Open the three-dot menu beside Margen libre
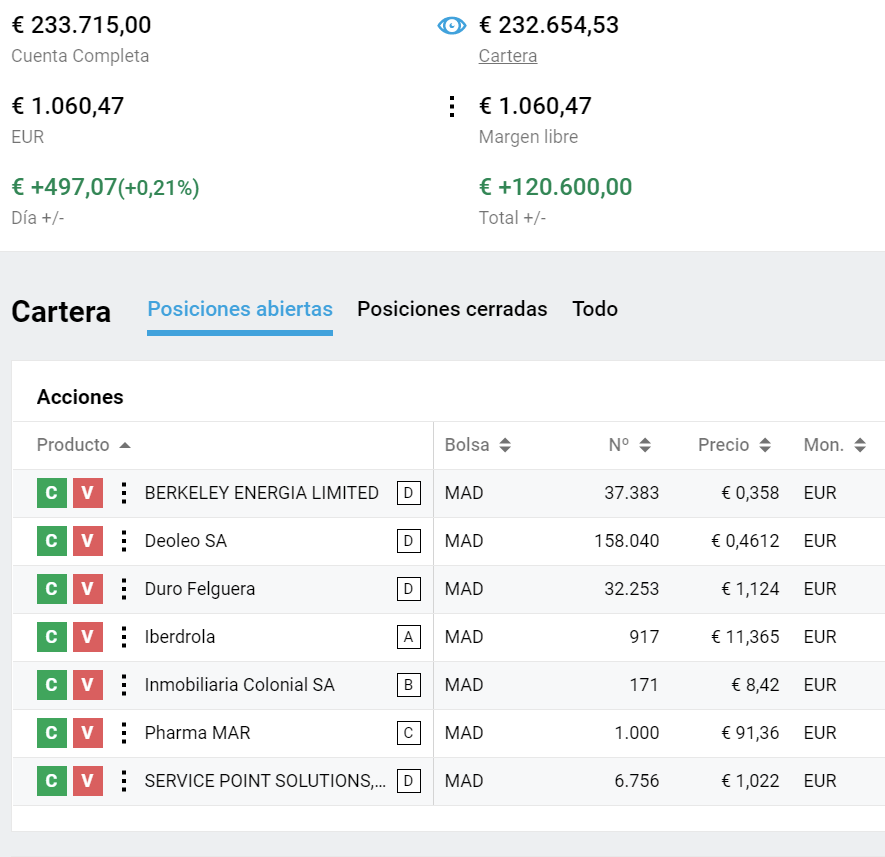The width and height of the screenshot is (885, 857). pyautogui.click(x=452, y=106)
